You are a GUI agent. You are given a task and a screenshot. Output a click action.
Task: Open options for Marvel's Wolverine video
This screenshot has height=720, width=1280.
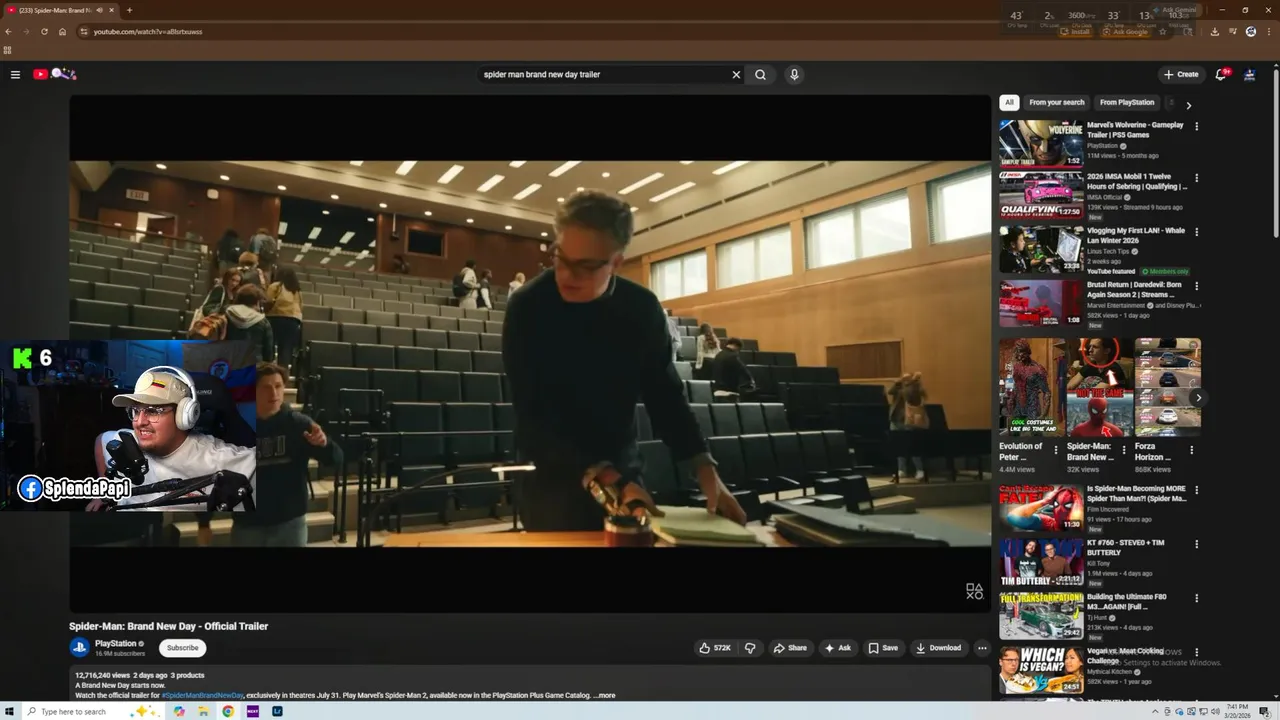point(1196,126)
